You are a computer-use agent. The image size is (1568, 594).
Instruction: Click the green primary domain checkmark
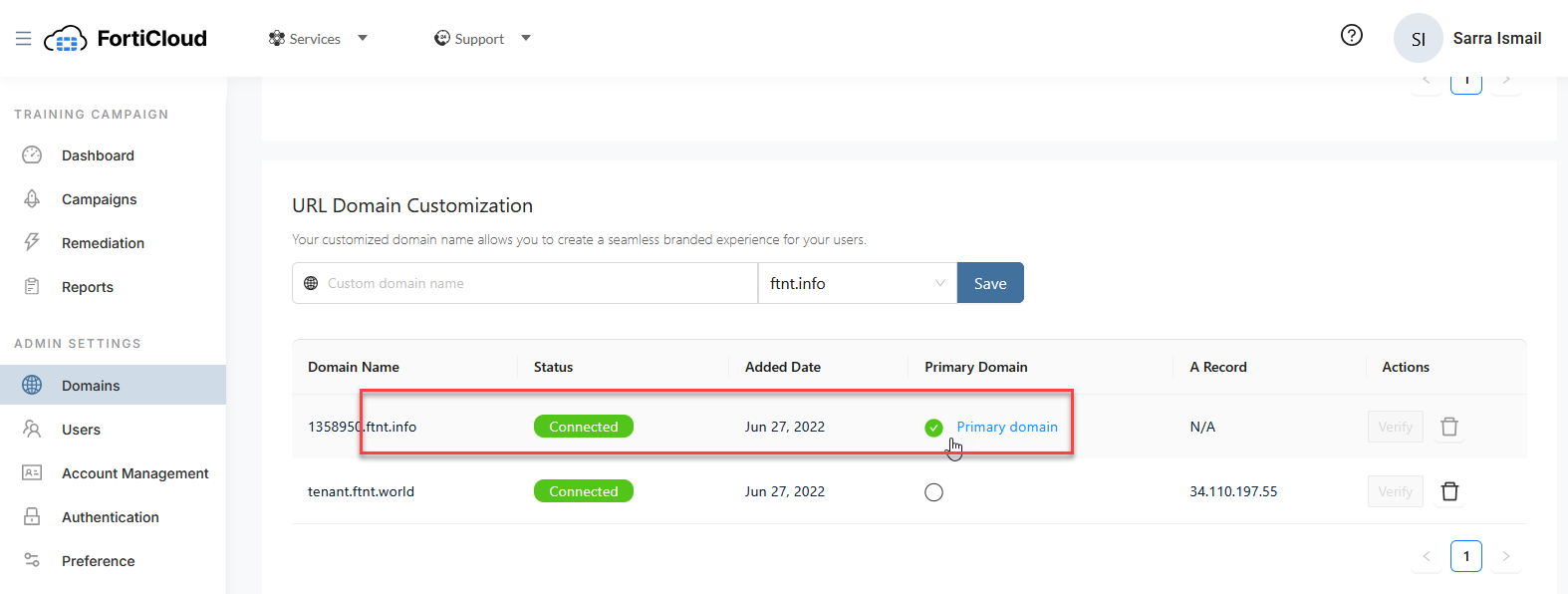[933, 428]
